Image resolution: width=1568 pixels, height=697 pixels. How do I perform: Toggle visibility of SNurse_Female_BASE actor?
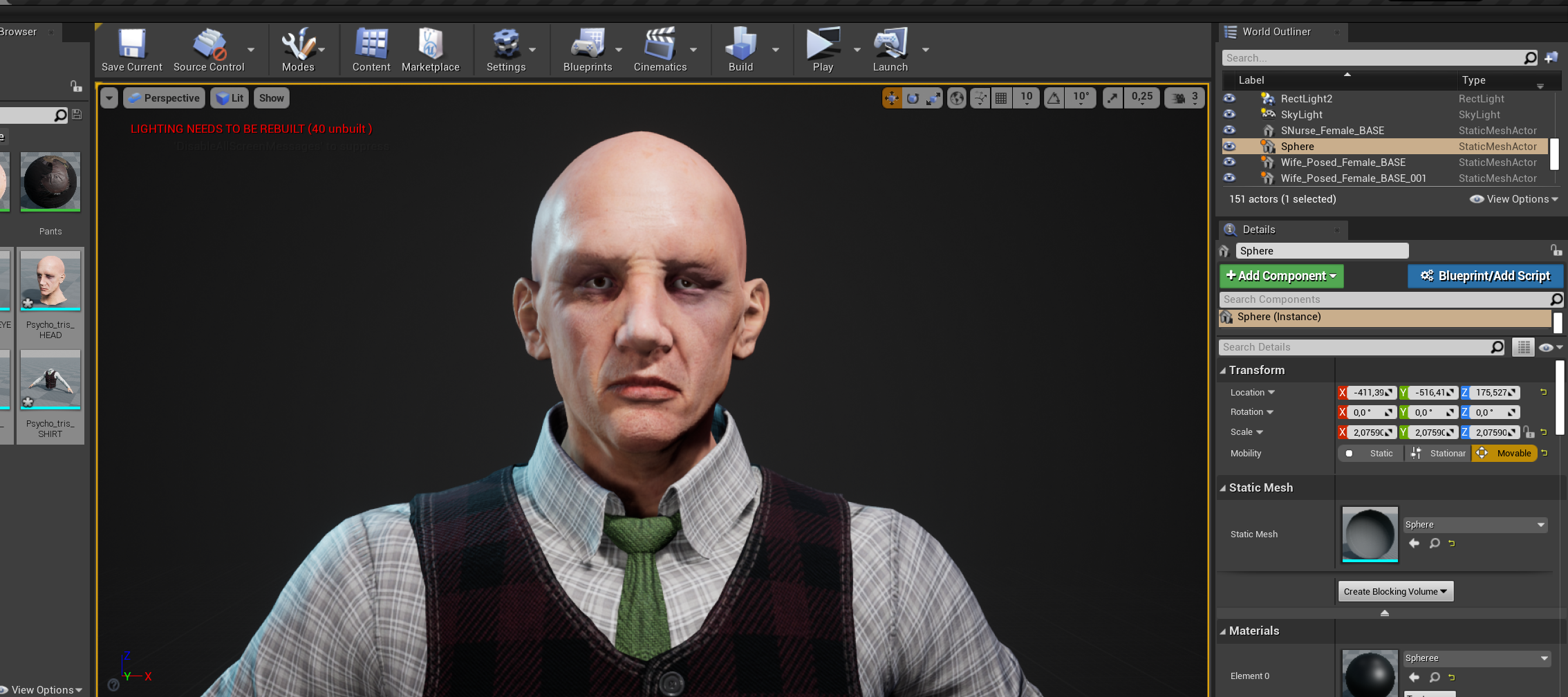(1229, 130)
